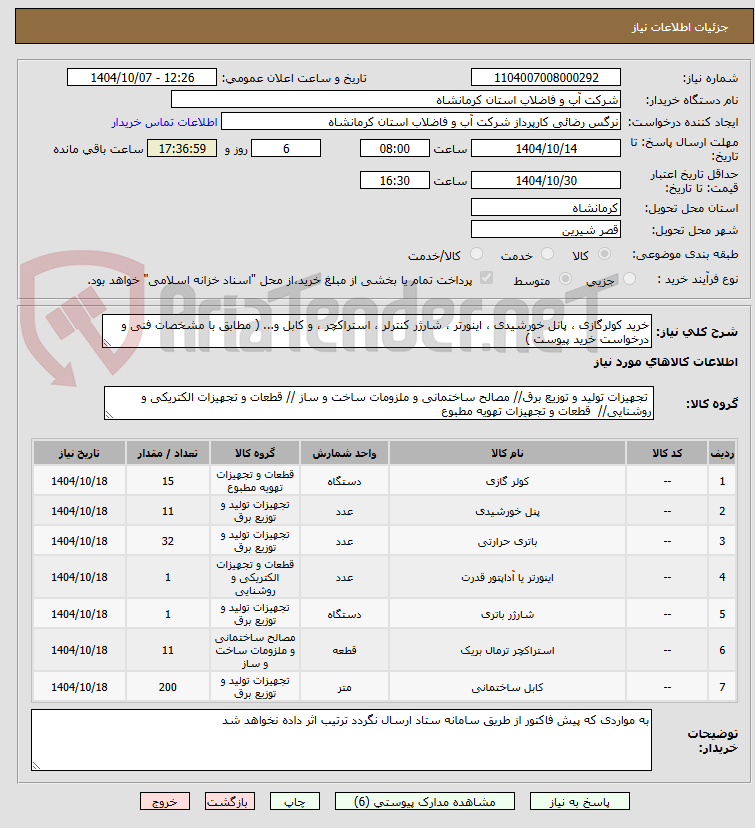Click the واحد شمارش column header
The width and height of the screenshot is (755, 828).
click(344, 453)
